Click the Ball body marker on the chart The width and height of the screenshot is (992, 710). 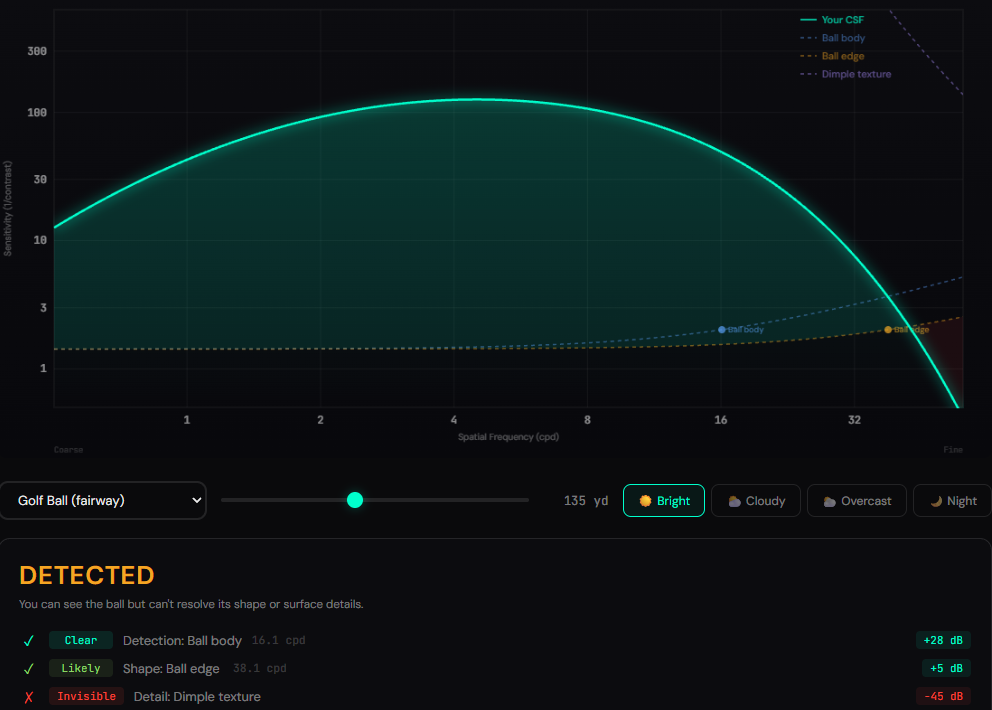[722, 330]
